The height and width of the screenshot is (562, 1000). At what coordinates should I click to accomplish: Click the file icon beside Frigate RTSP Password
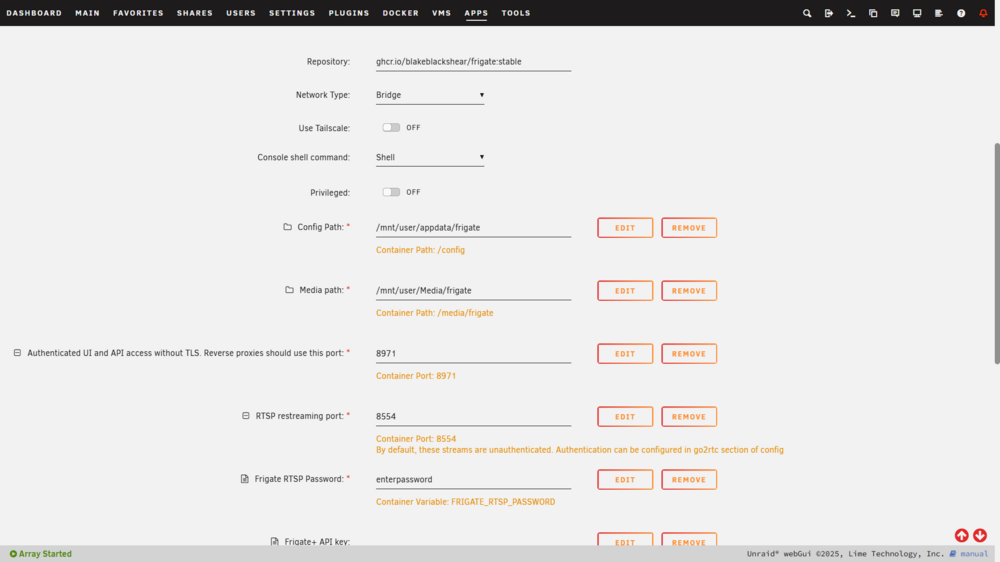(x=244, y=478)
